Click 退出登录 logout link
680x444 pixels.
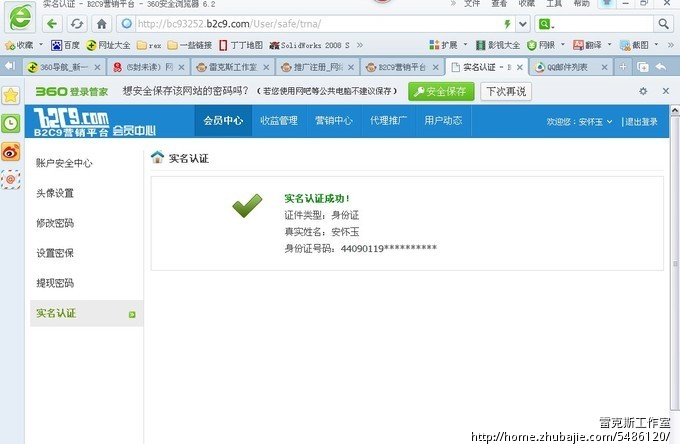point(641,122)
